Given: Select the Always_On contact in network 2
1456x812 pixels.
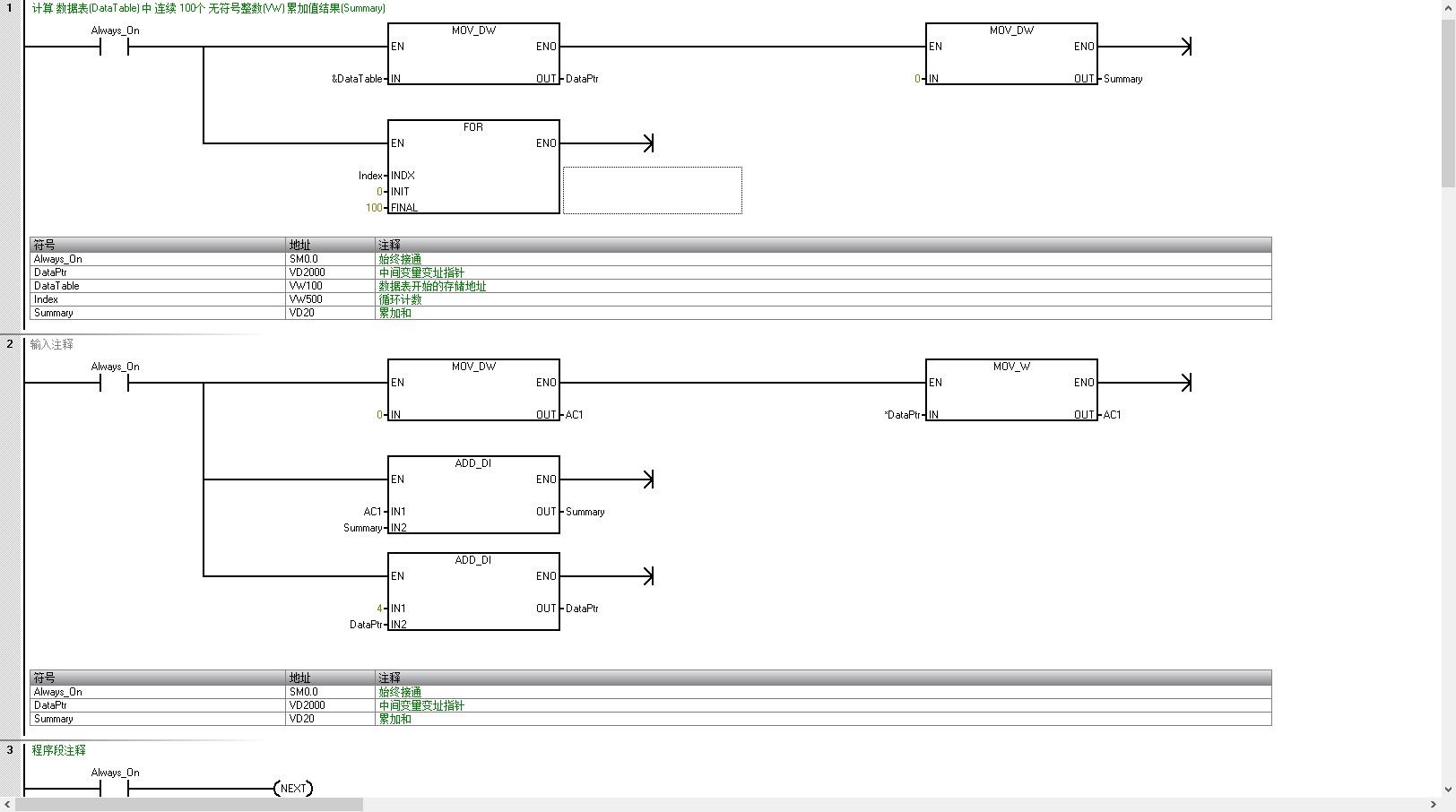Looking at the screenshot, I should click(114, 383).
